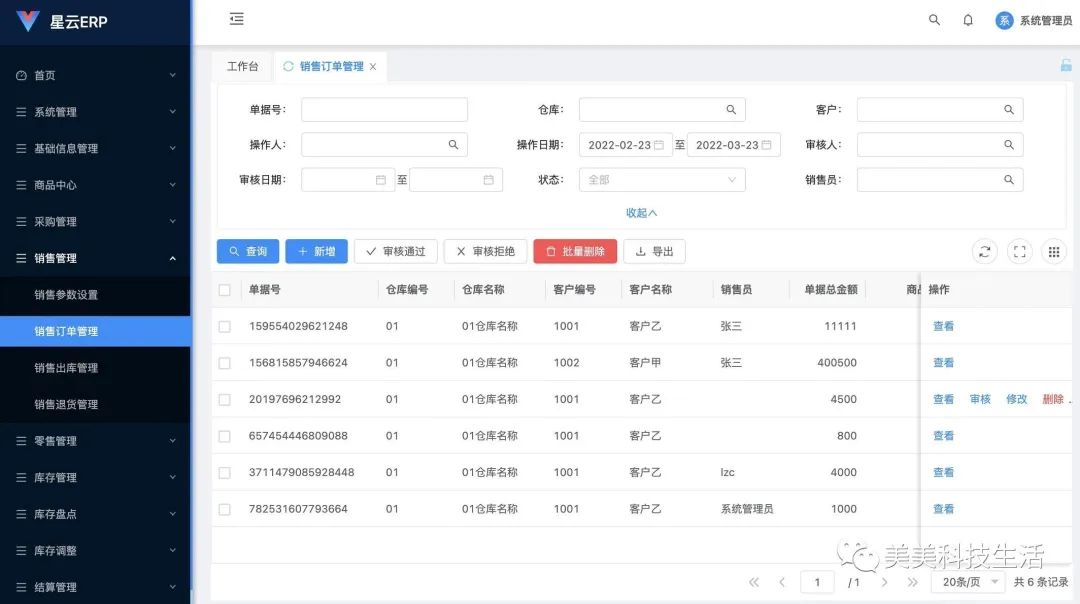1080x604 pixels.
Task: Check the select-all checkbox in the table header
Action: click(224, 289)
